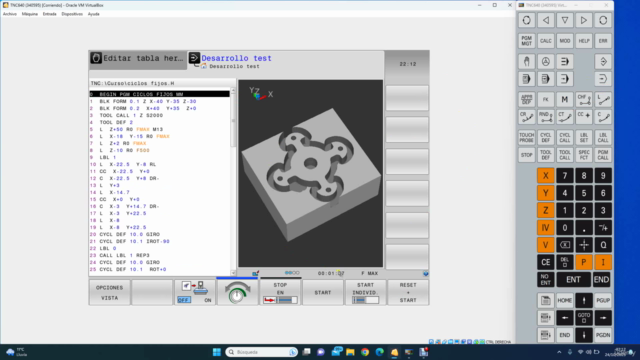Open HELP key on virtual keyboard
Image resolution: width=640 pixels, height=360 pixels.
(584, 41)
